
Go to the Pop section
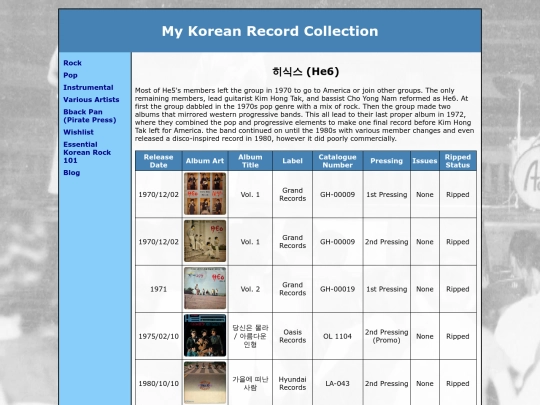pos(70,75)
